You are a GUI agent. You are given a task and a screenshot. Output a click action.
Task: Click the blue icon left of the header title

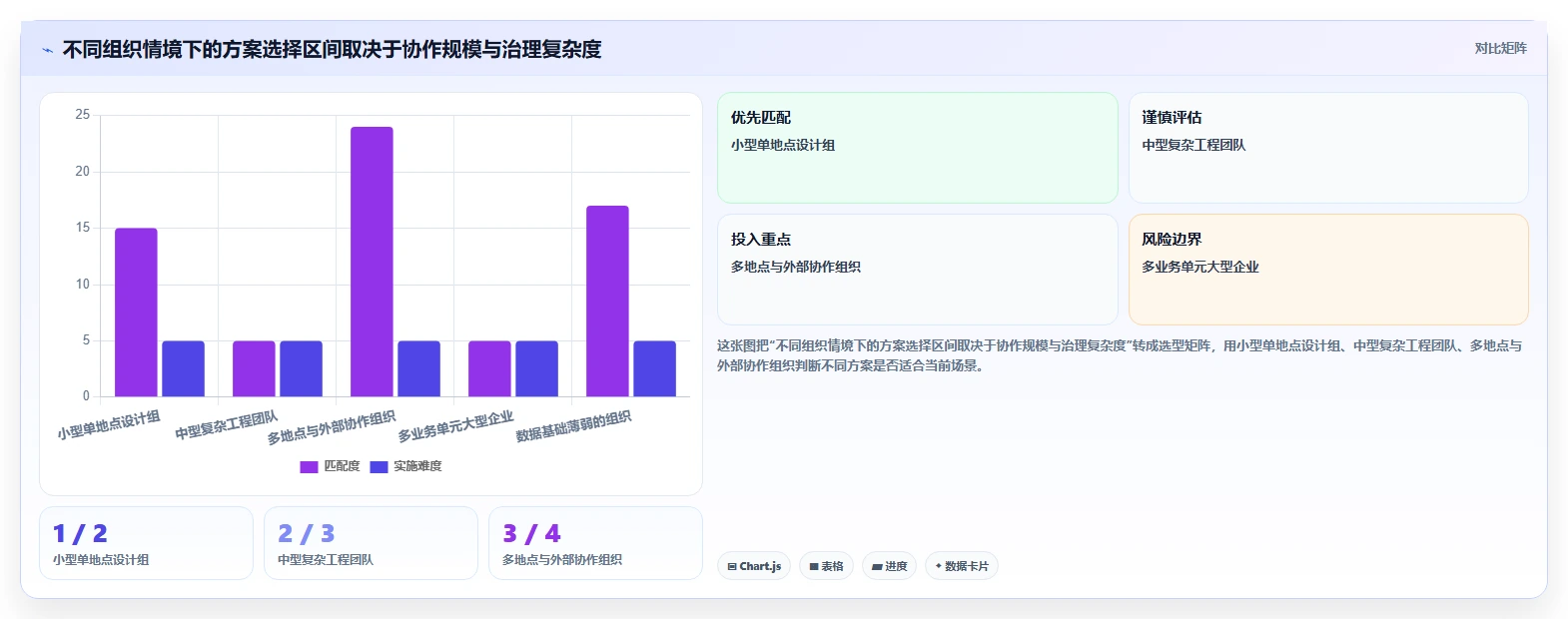point(47,50)
